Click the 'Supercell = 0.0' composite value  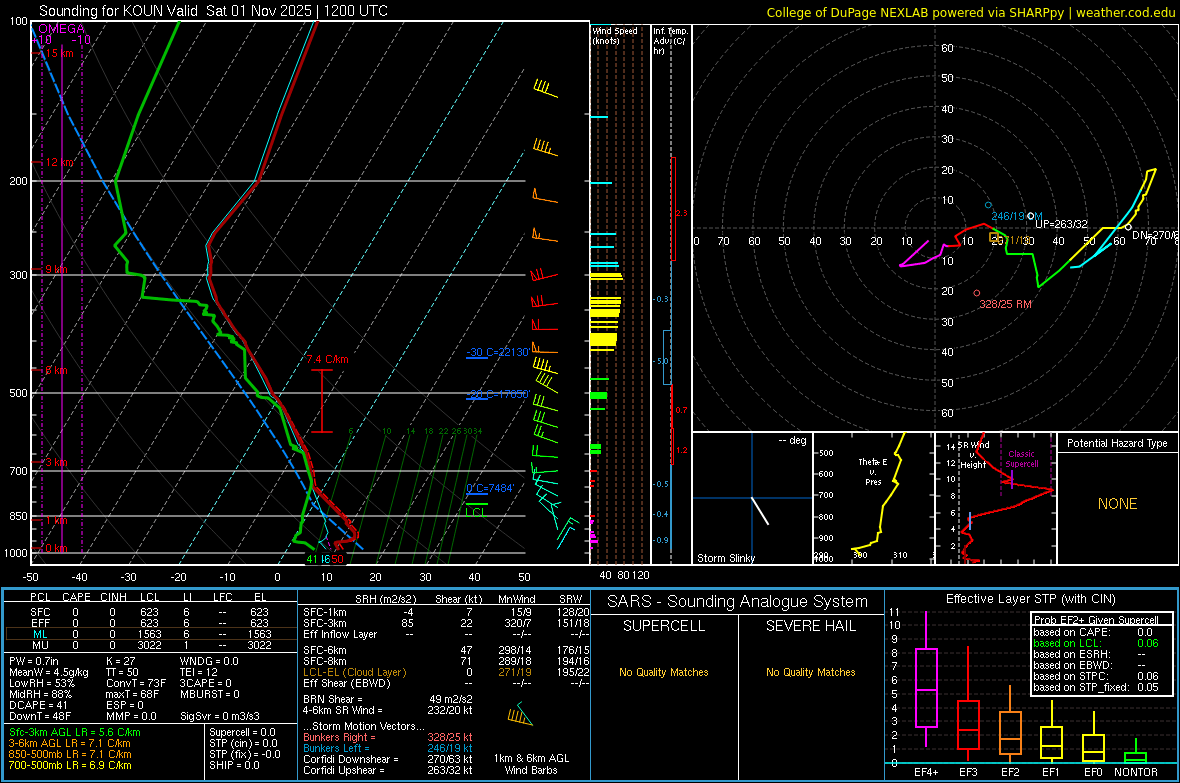[242, 732]
